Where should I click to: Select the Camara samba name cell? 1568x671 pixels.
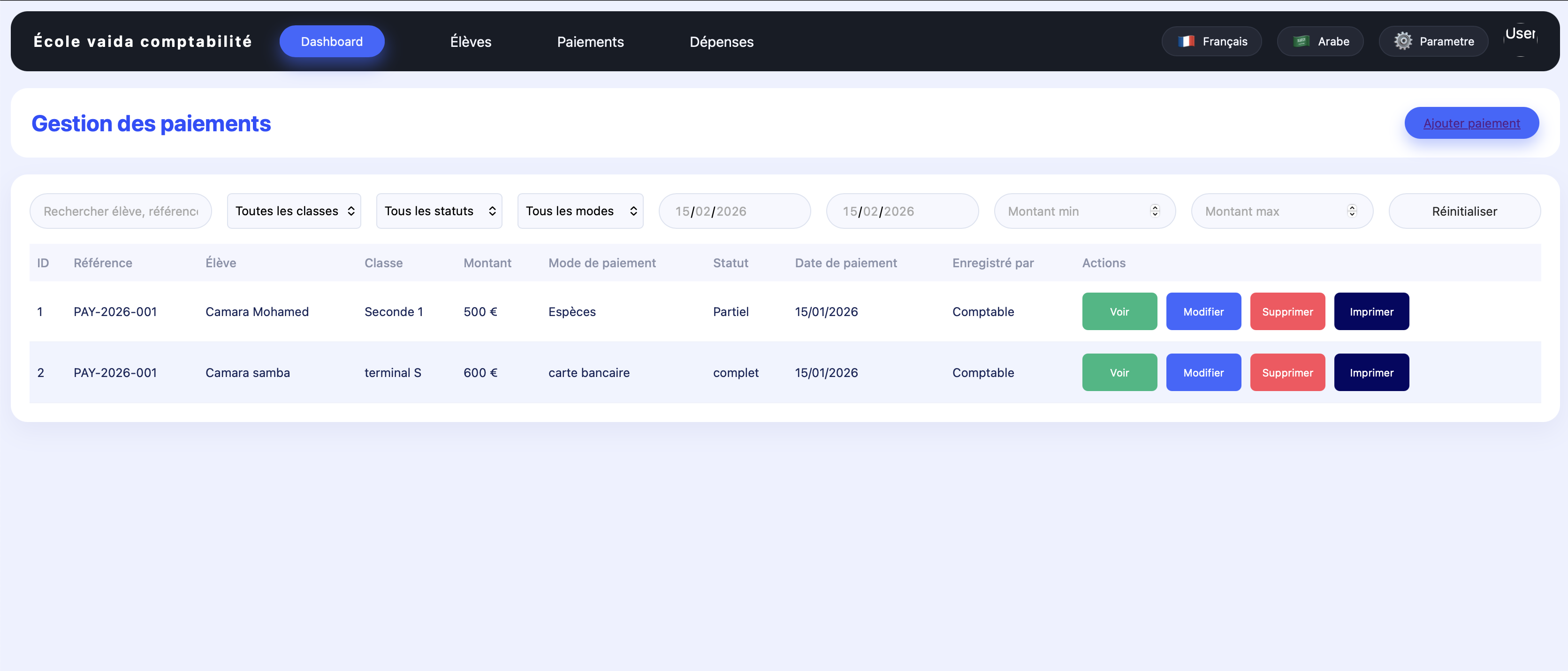click(248, 372)
